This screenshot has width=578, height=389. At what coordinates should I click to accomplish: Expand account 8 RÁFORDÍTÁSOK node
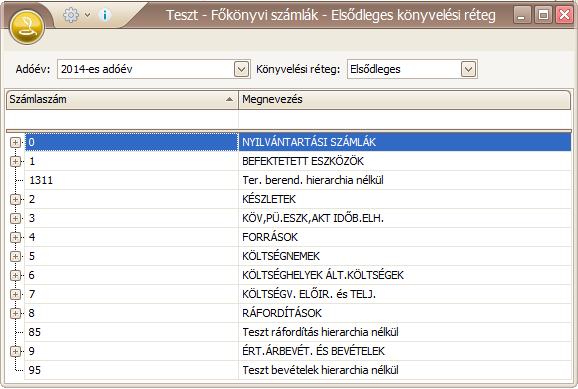[15, 313]
